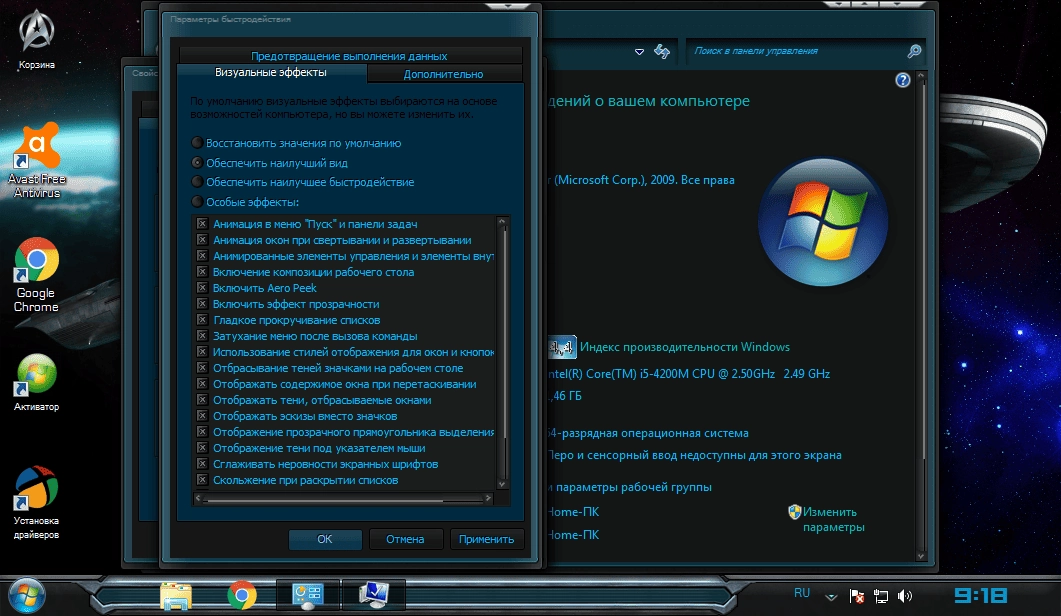This screenshot has width=1061, height=616.
Task: Open Chrome from the taskbar
Action: click(x=242, y=596)
